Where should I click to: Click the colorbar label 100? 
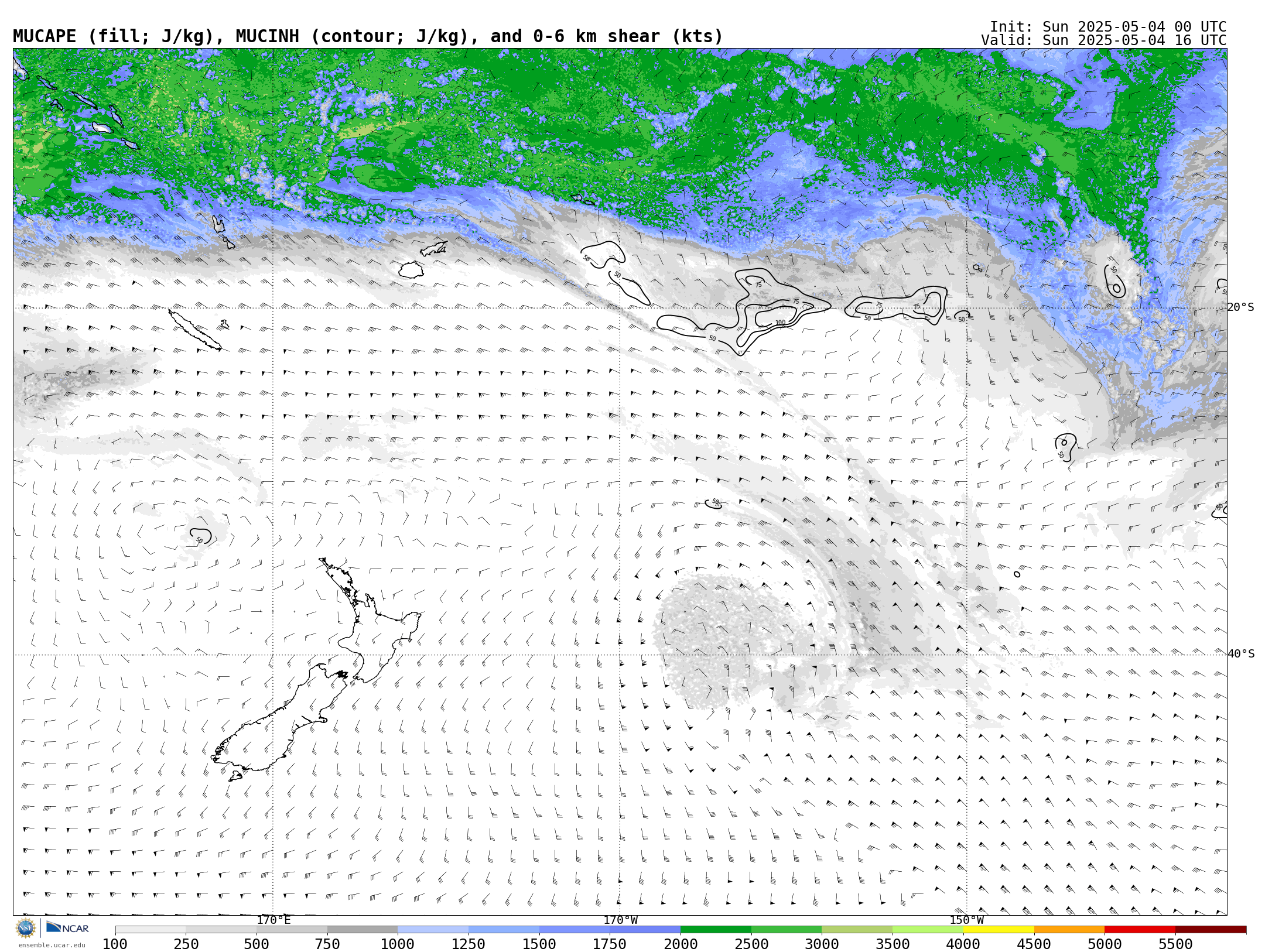point(115,944)
